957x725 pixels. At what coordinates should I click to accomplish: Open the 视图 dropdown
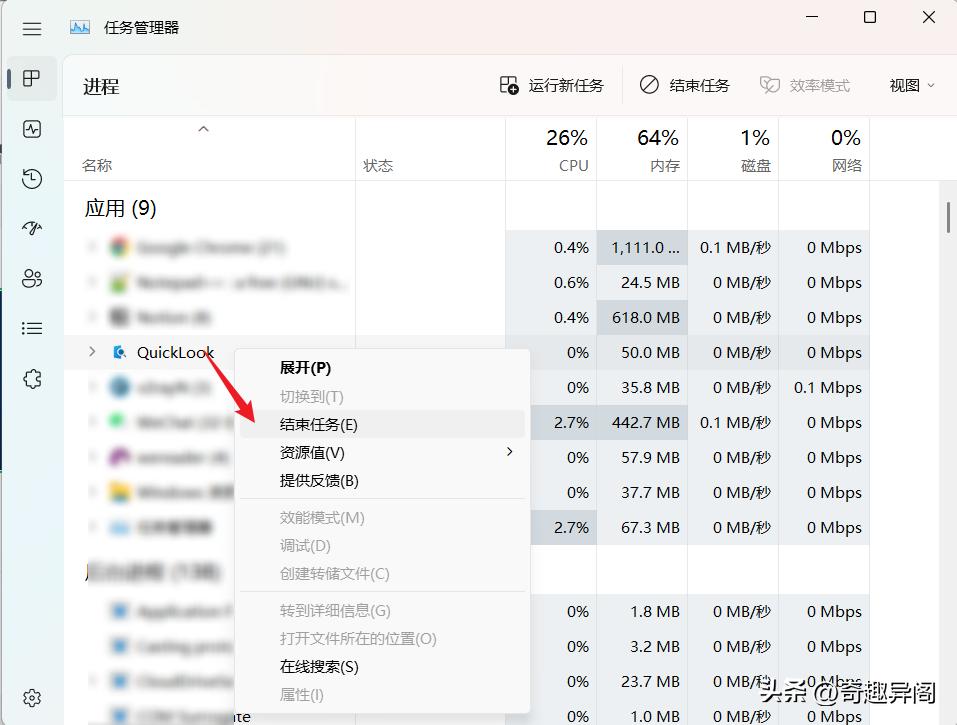coord(908,85)
